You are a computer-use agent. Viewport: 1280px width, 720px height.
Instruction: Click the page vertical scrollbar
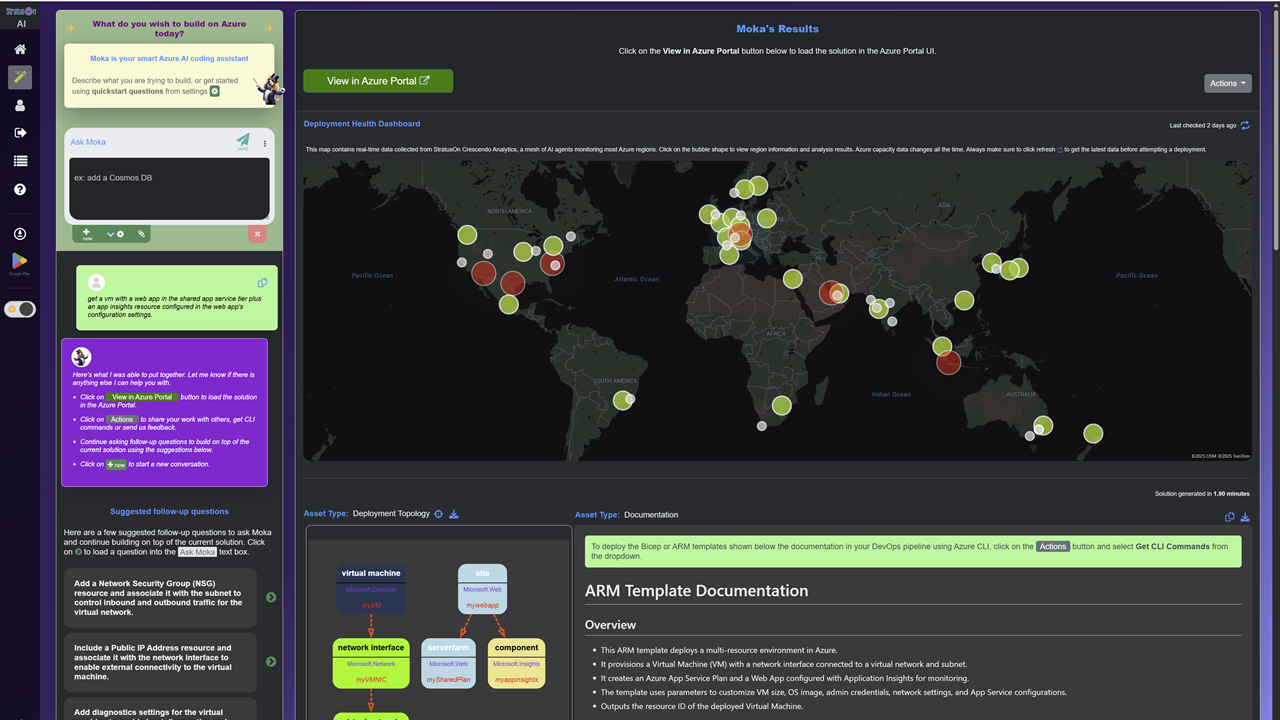coord(1274,130)
